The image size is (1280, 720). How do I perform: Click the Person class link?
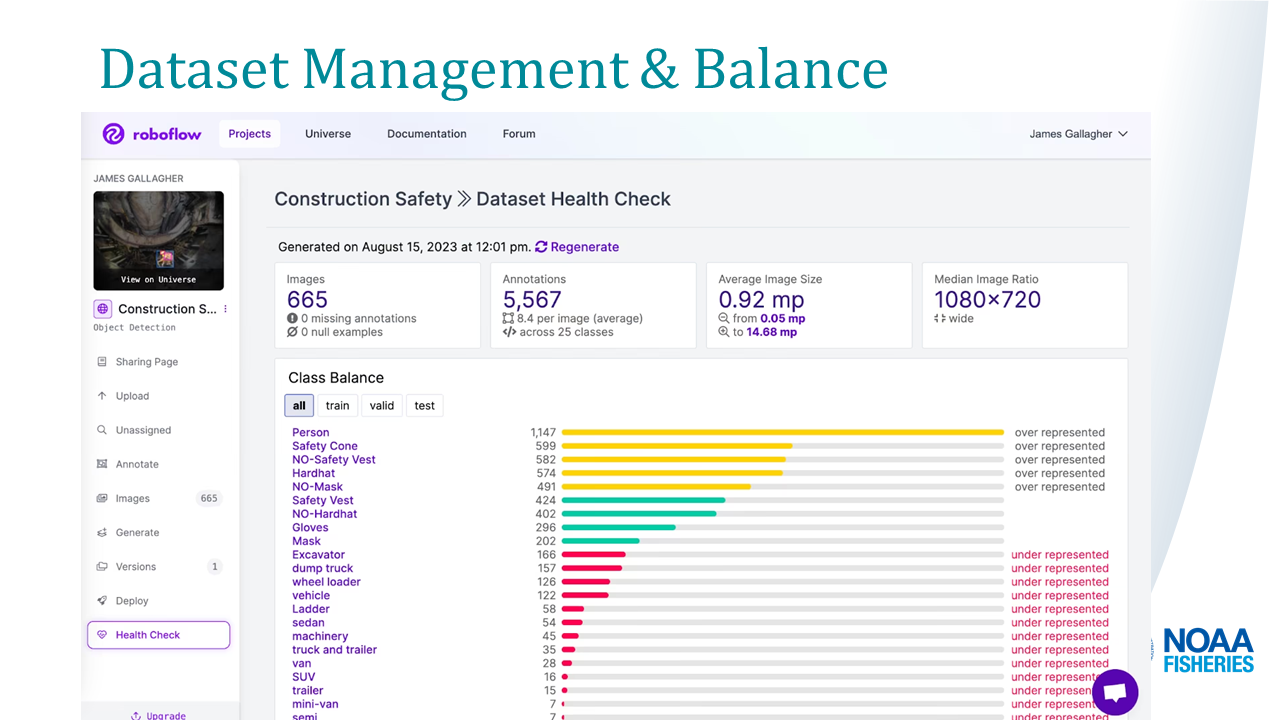pyautogui.click(x=311, y=433)
